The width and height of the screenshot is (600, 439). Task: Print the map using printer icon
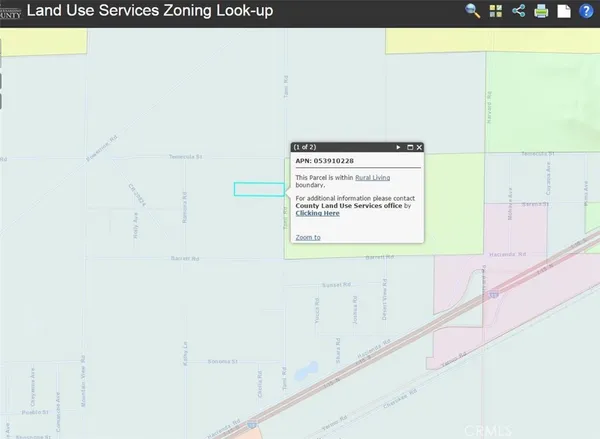tap(541, 11)
